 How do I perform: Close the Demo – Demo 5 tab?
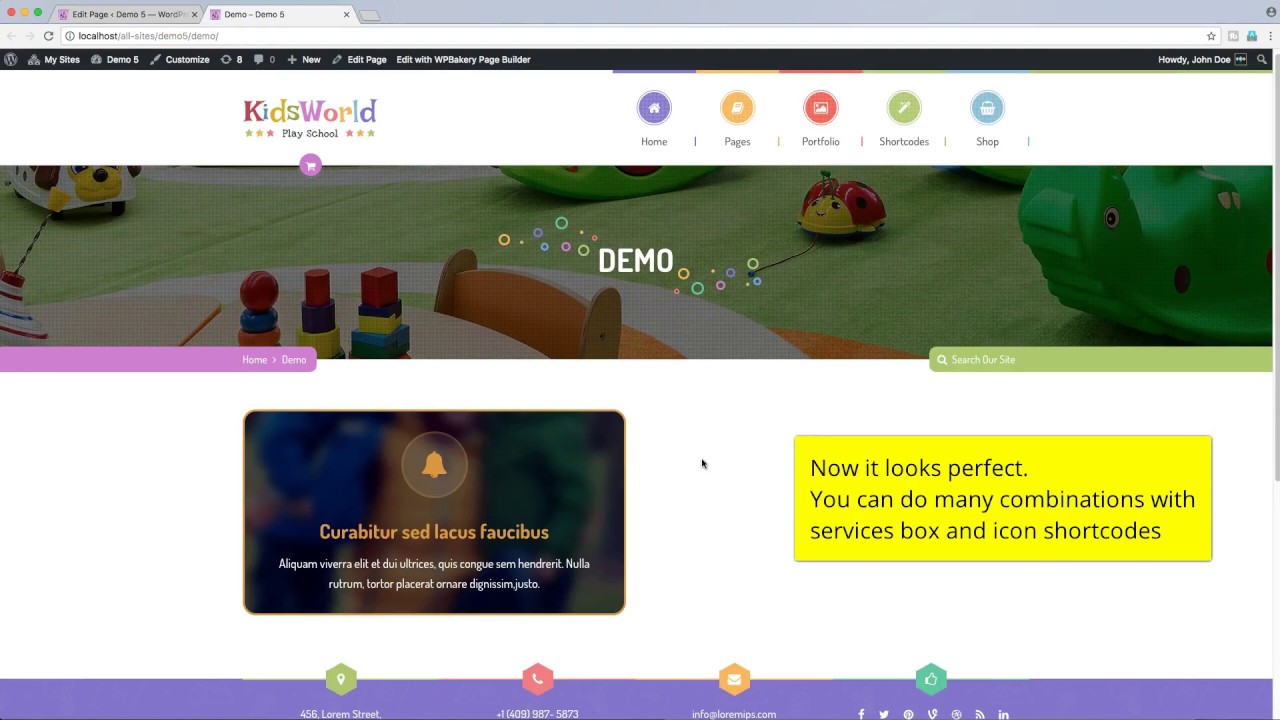346,14
